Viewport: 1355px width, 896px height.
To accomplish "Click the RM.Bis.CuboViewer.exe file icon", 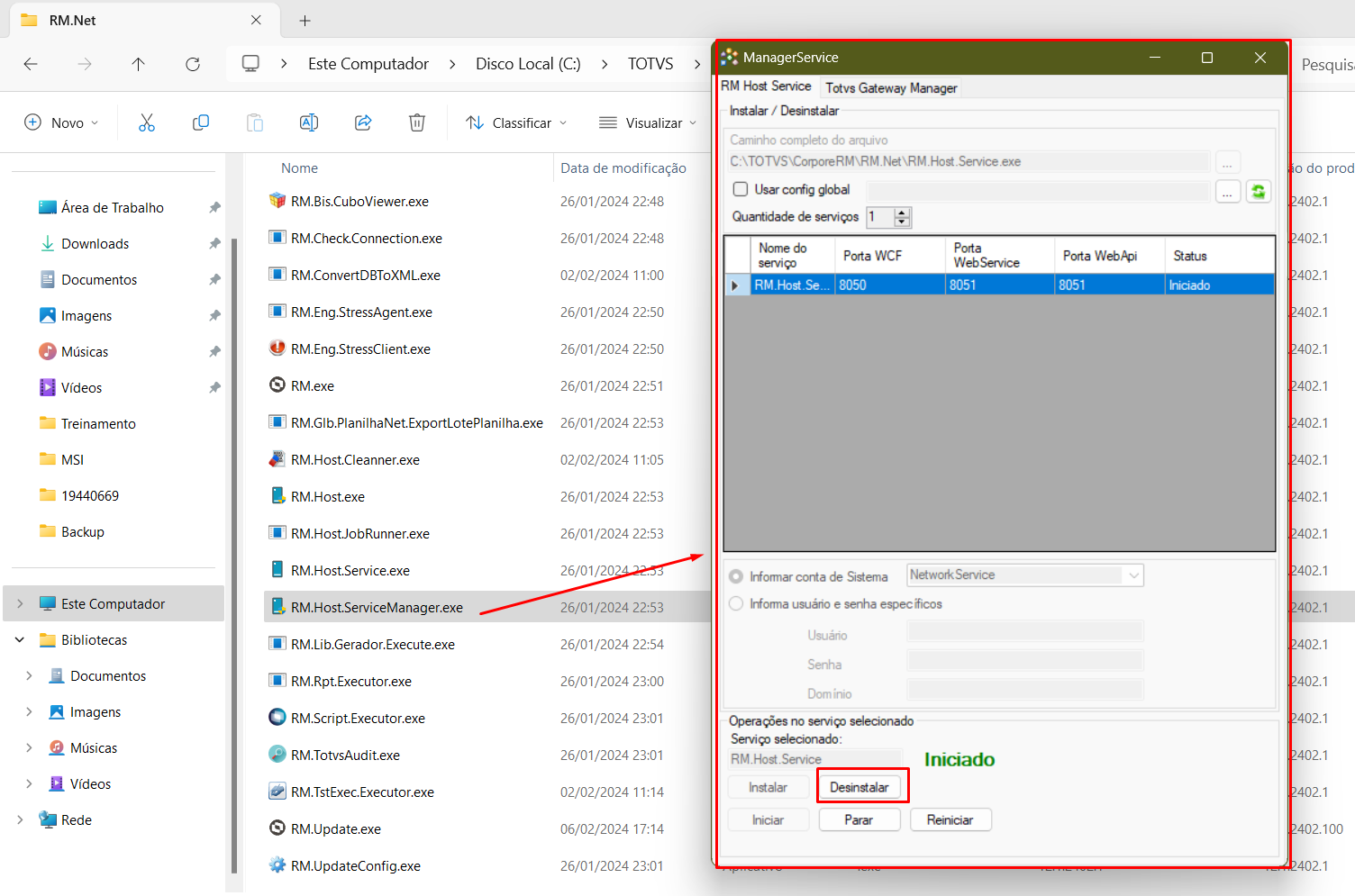I will [x=277, y=201].
